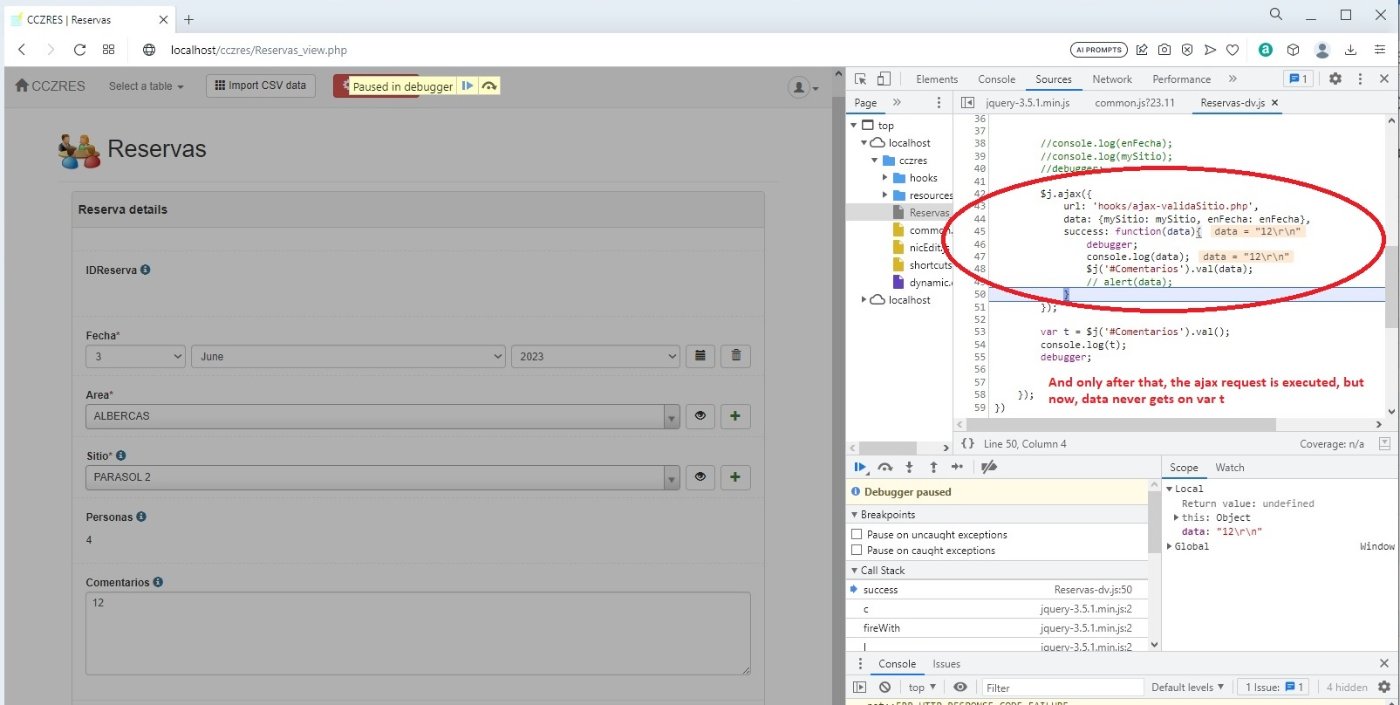Open the Fecha calendar picker icon
This screenshot has width=1400, height=705.
point(700,356)
